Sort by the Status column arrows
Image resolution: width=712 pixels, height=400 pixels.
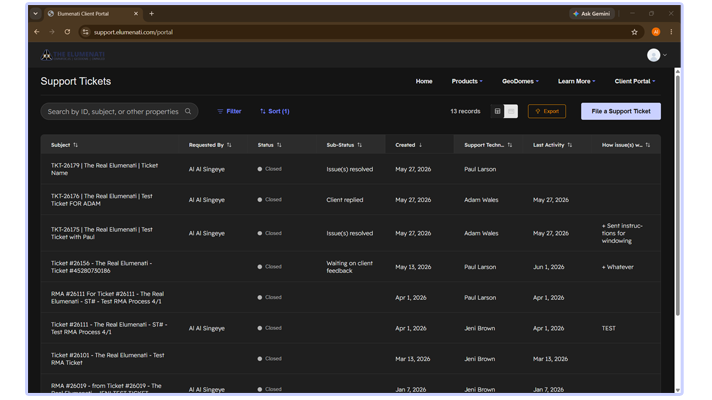click(x=279, y=145)
